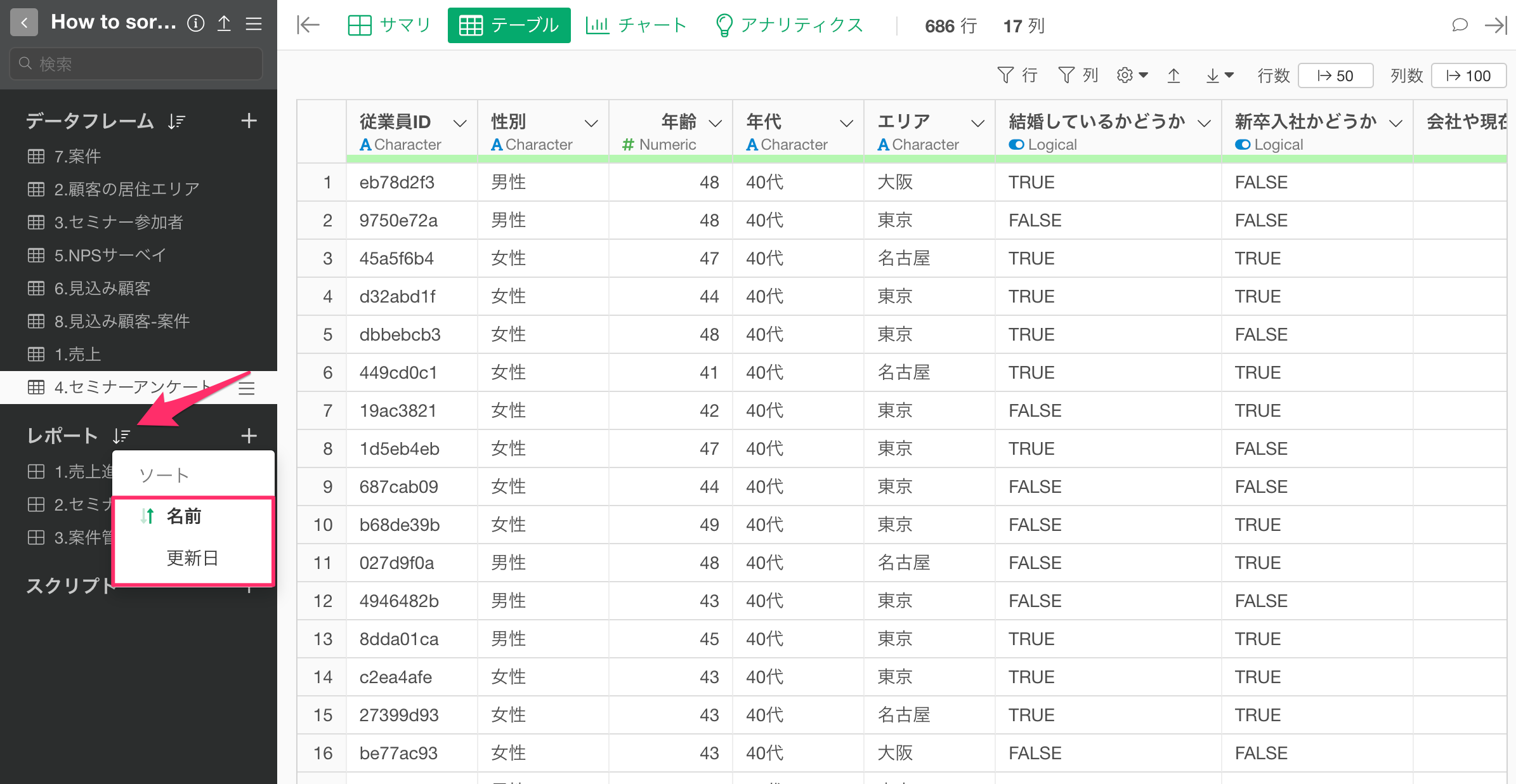The height and width of the screenshot is (784, 1516).
Task: Select 5.NPSサーベイ data frame
Action: tap(138, 255)
